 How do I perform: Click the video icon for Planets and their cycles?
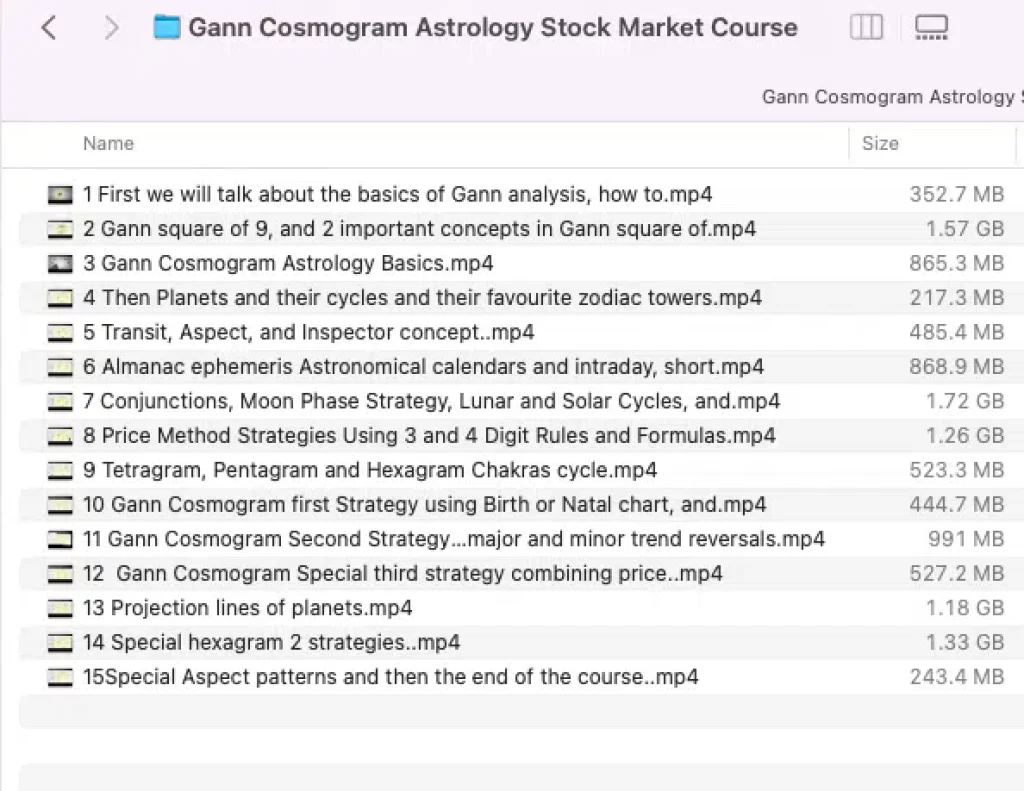[x=60, y=298]
